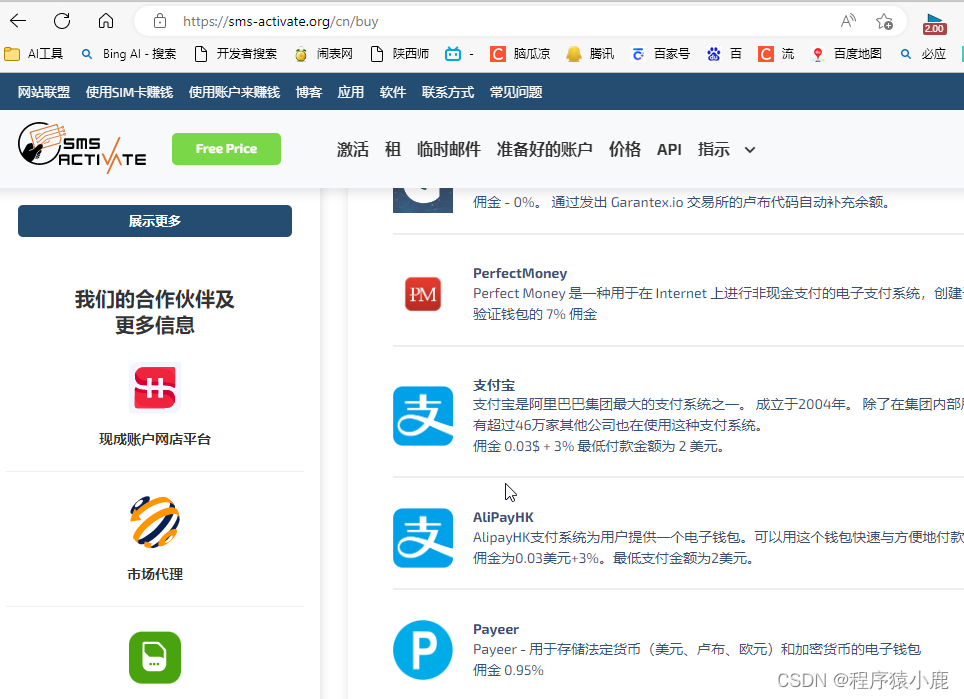Select the AliPayHK payment logo
The width and height of the screenshot is (964, 699).
(x=423, y=538)
